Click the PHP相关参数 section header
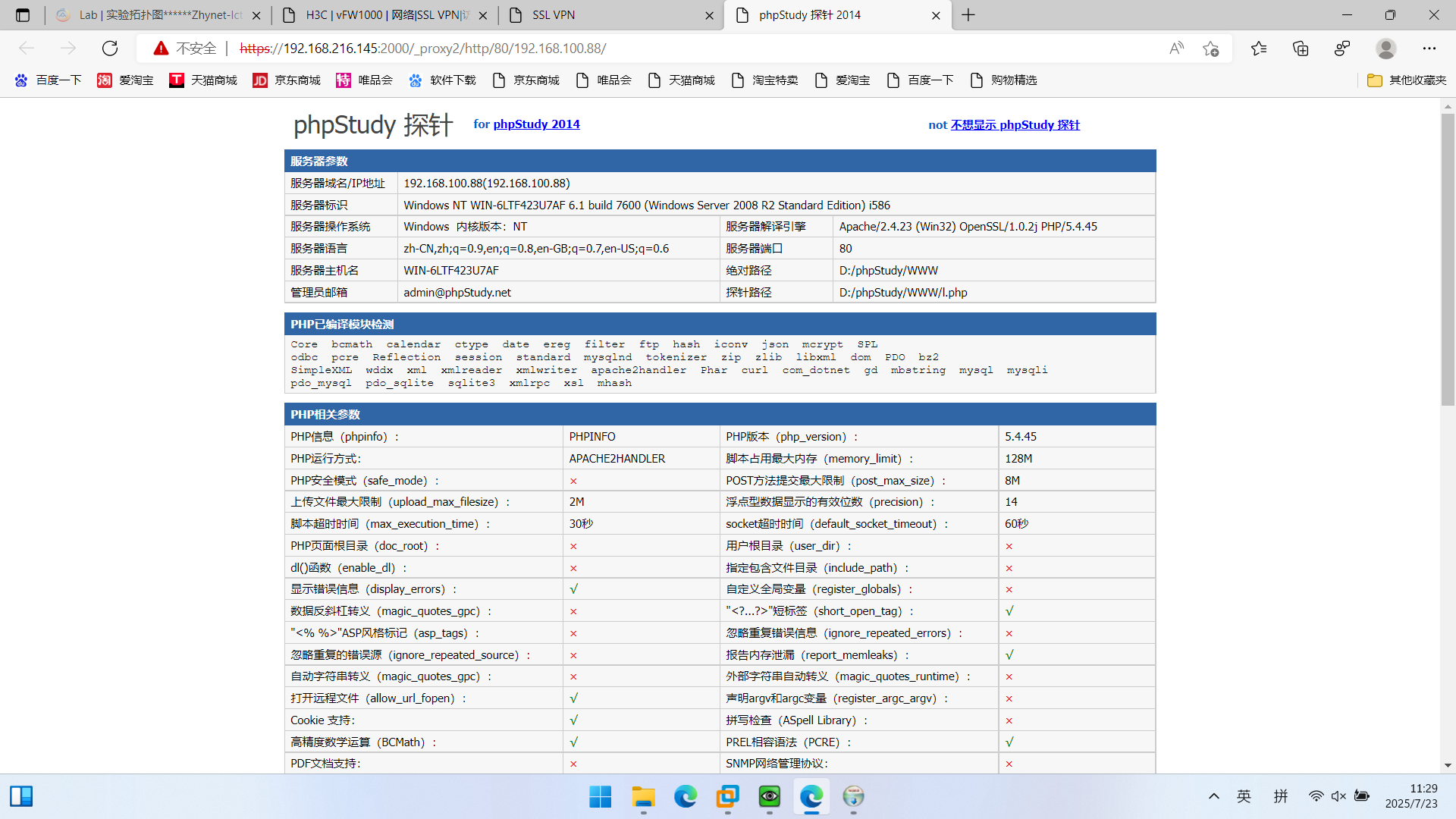Viewport: 1456px width, 819px height. point(720,415)
